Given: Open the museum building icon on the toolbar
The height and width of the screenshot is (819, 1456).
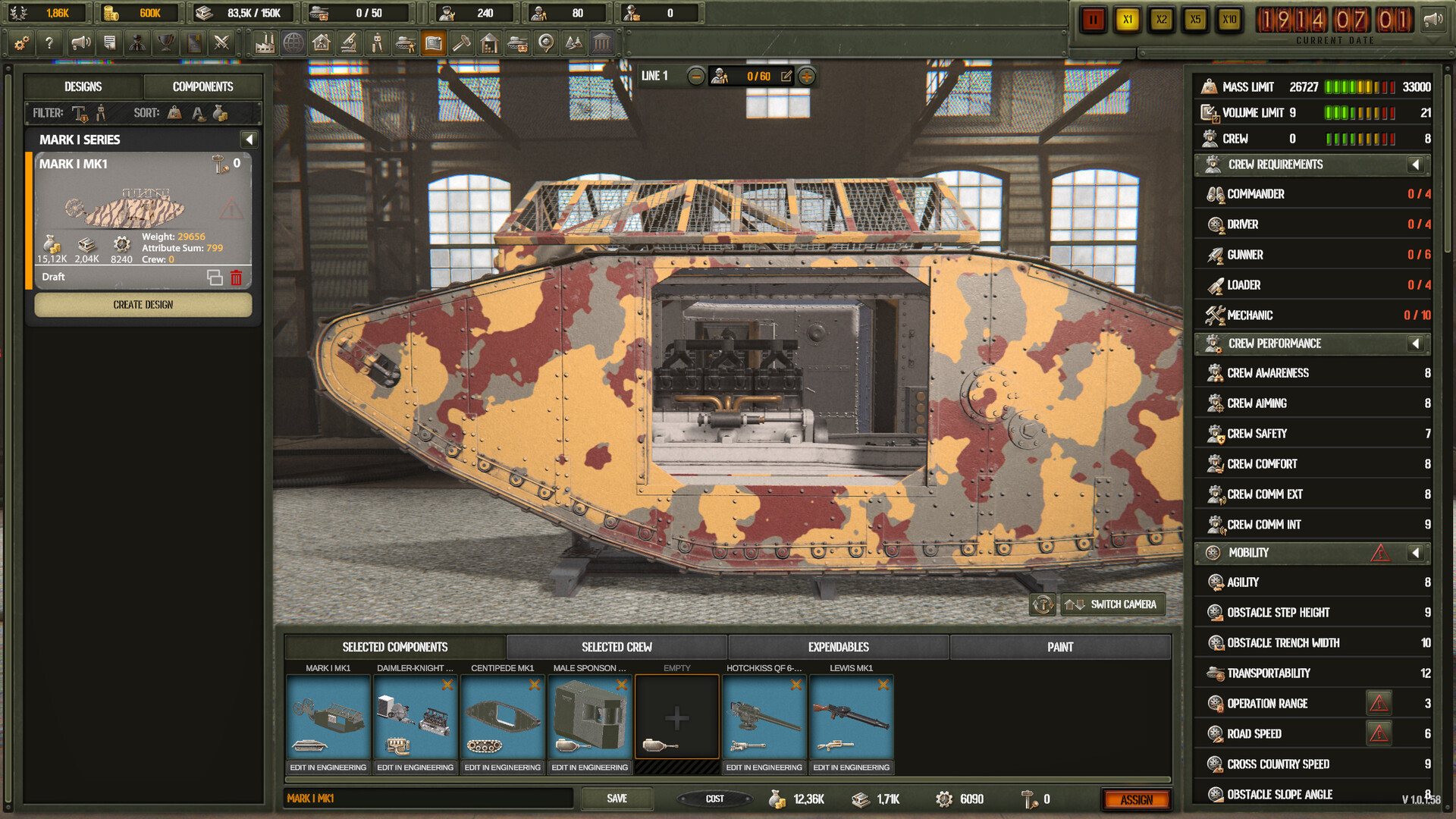Looking at the screenshot, I should 601,43.
